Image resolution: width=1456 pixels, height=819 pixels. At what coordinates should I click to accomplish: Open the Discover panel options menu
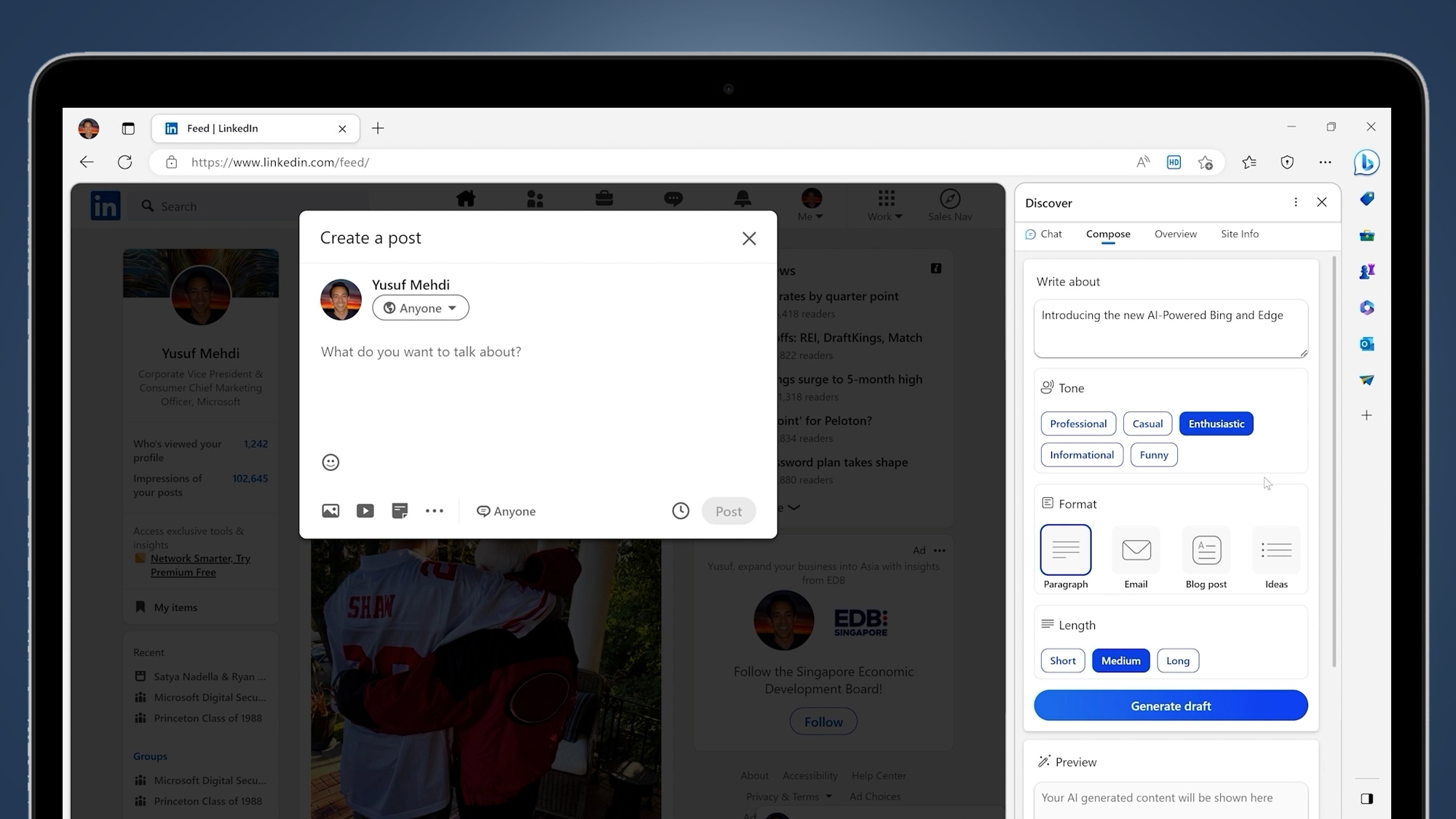click(x=1295, y=203)
